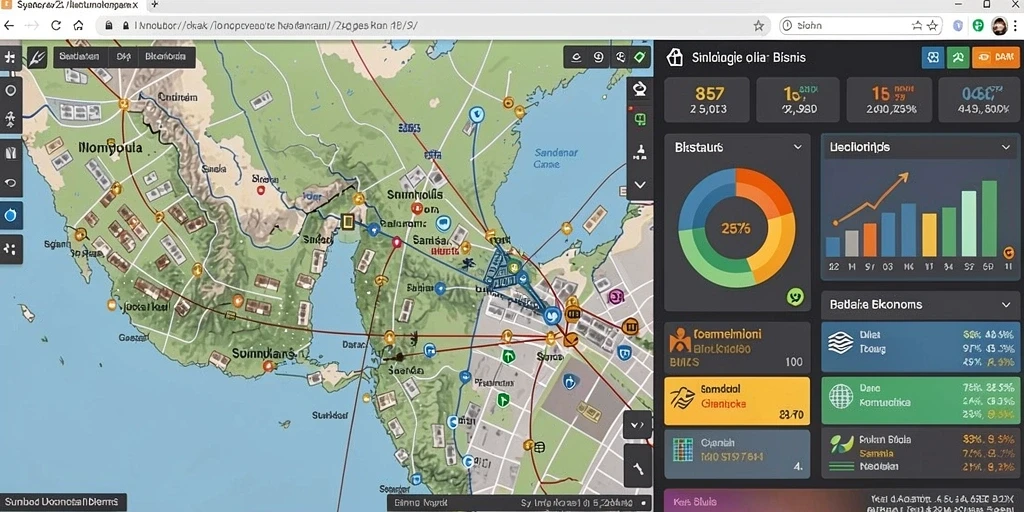1024x512 pixels.
Task: Click the 857 statistic card
Action: pos(709,100)
